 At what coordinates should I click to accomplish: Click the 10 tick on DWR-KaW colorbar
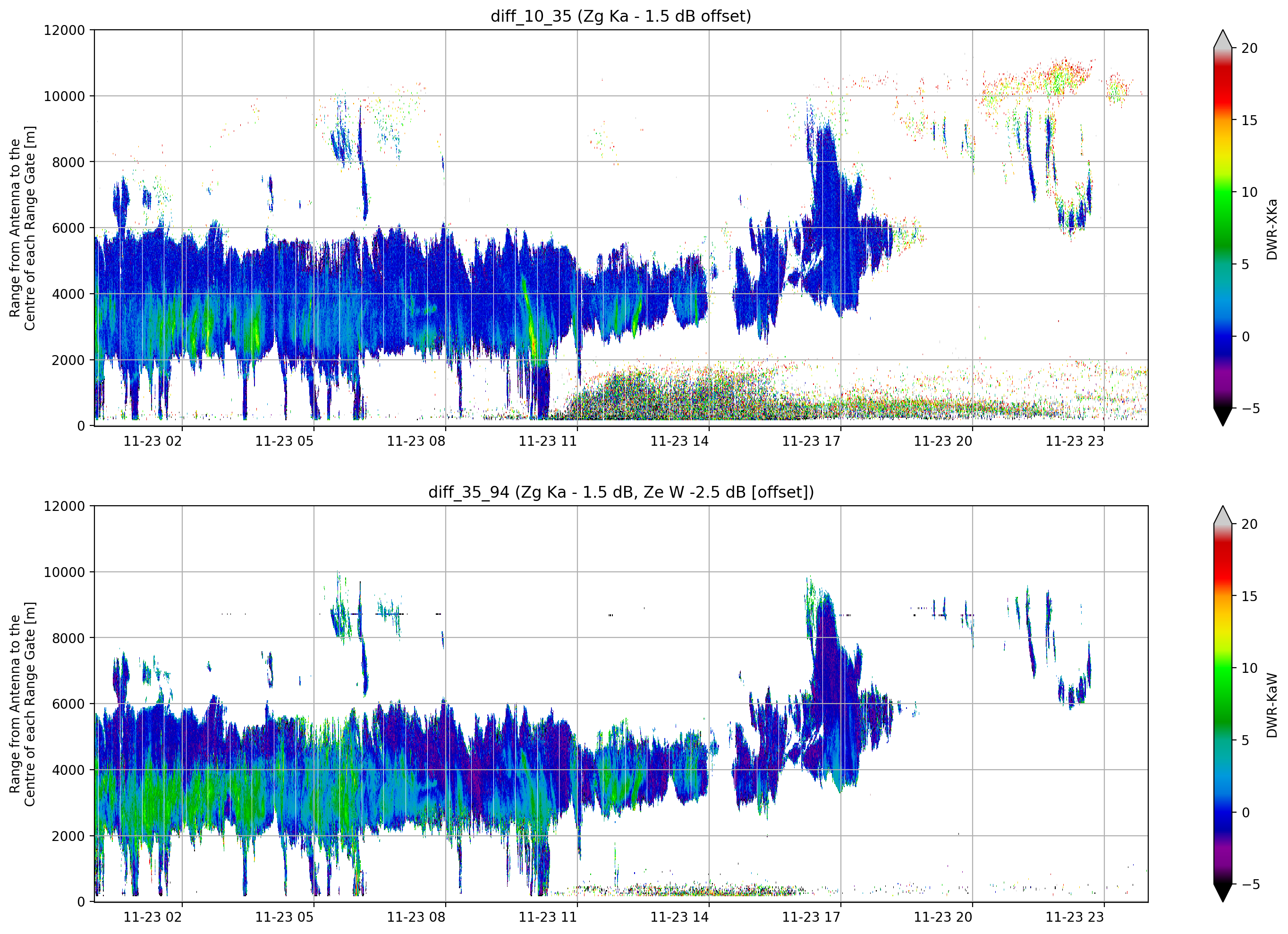coord(1249,668)
